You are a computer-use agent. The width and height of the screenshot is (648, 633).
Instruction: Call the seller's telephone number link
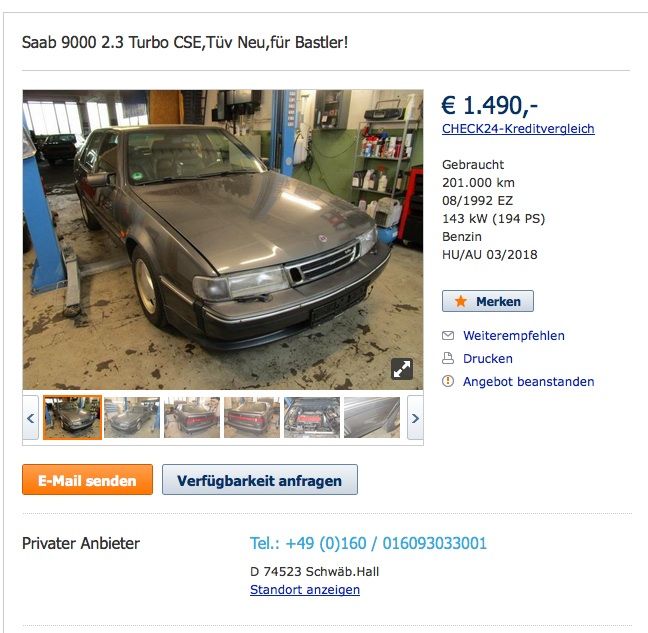[x=368, y=543]
